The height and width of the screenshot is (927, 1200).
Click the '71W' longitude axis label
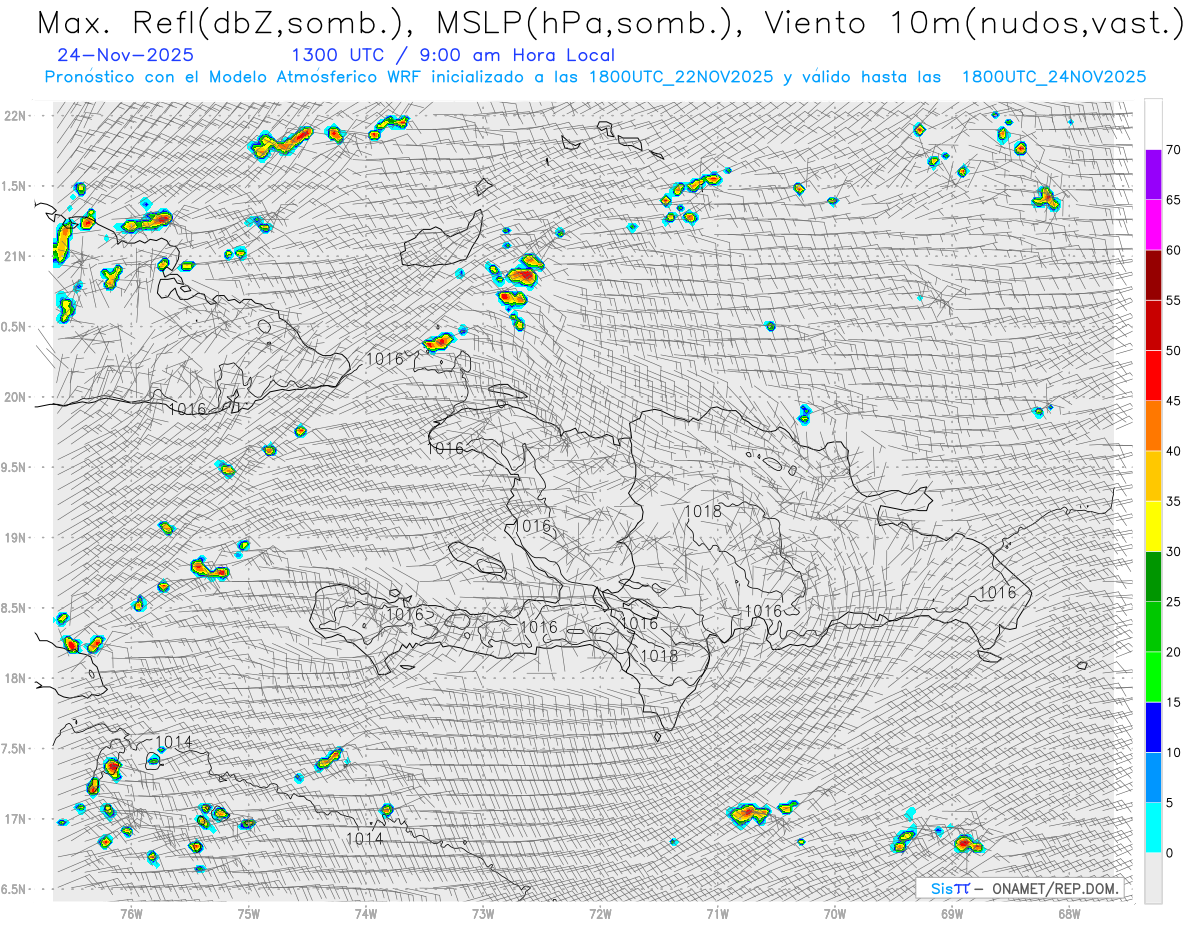pyautogui.click(x=717, y=913)
